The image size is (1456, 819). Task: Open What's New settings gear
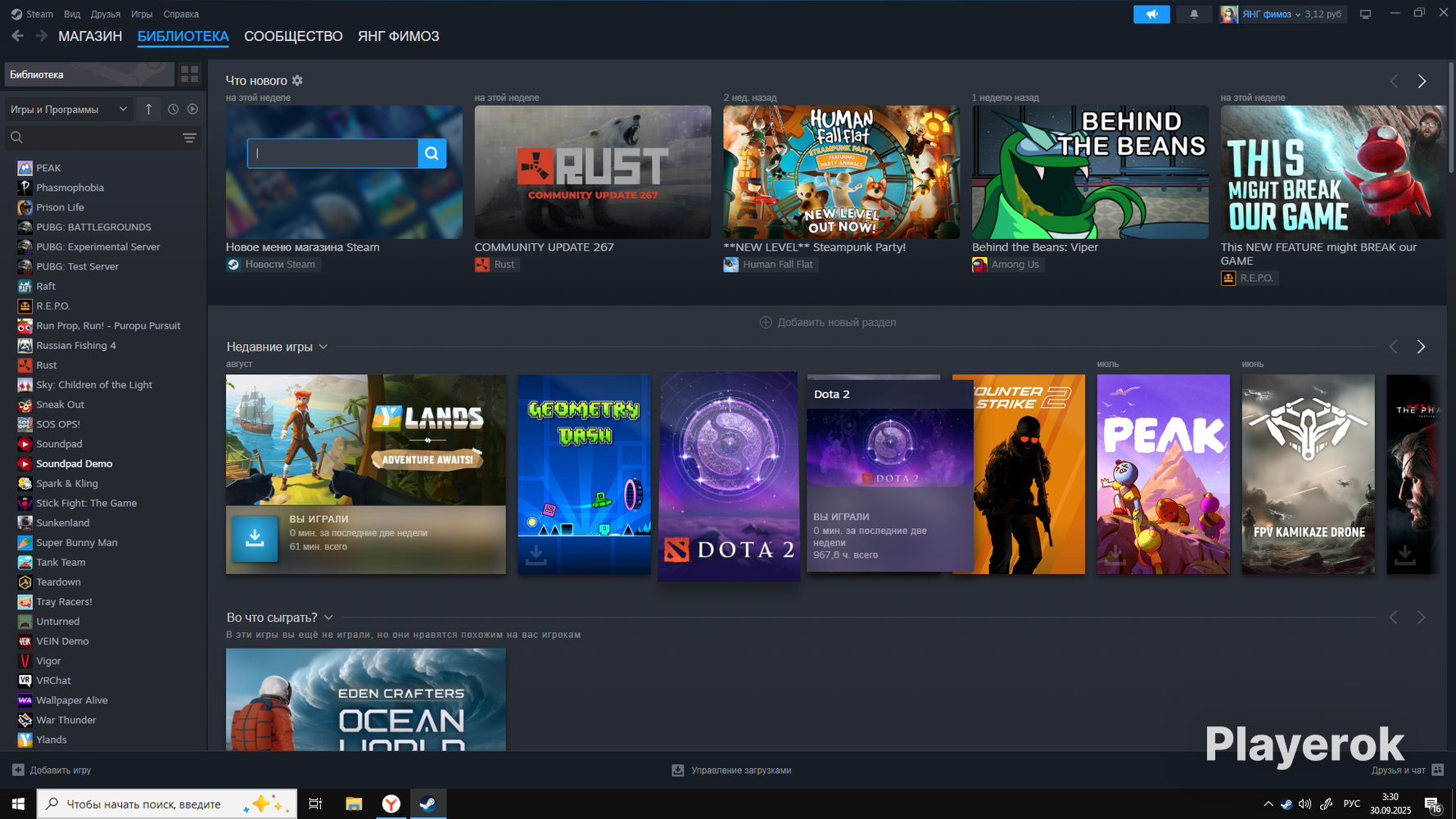click(297, 80)
